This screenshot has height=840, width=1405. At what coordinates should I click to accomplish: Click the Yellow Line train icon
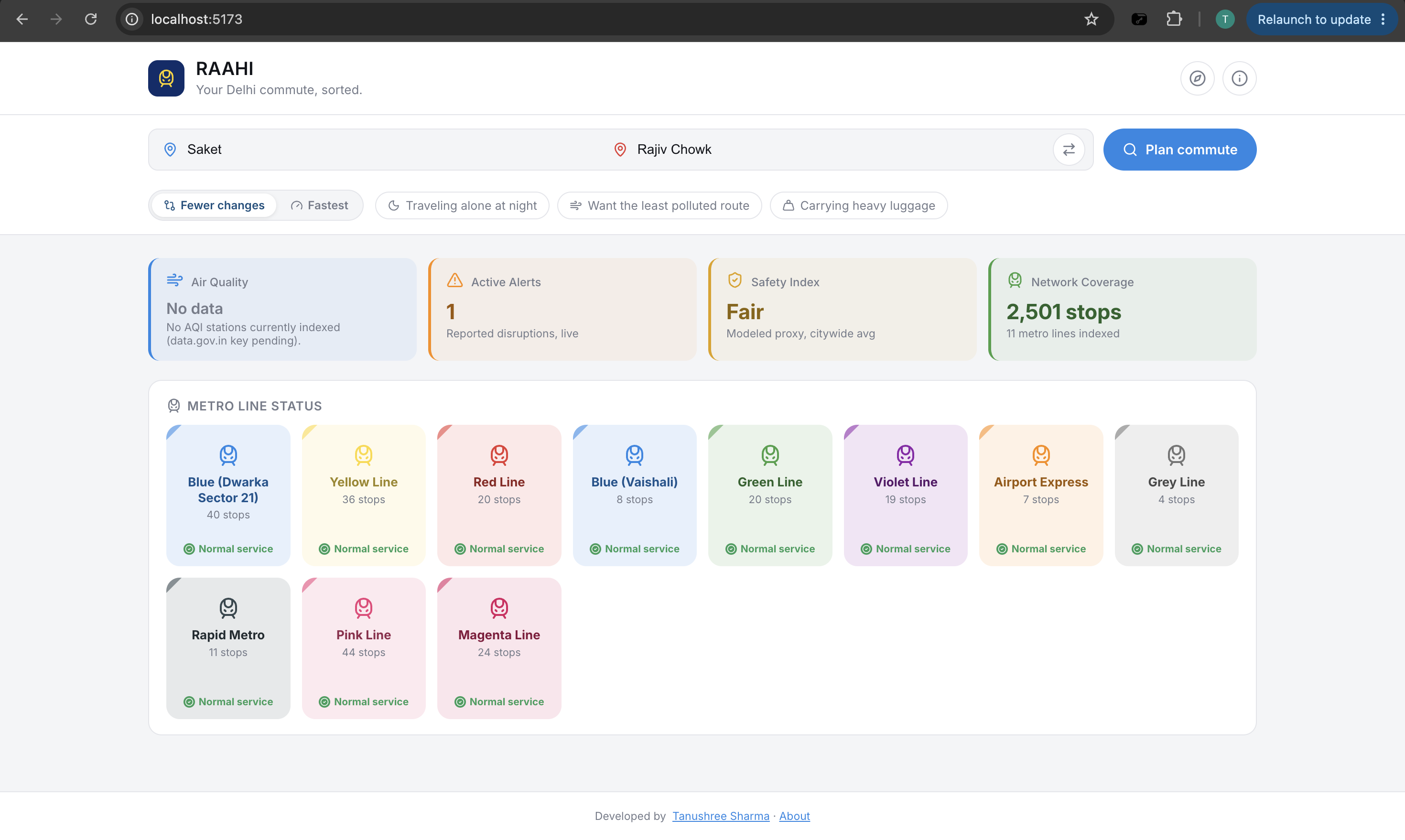363,454
